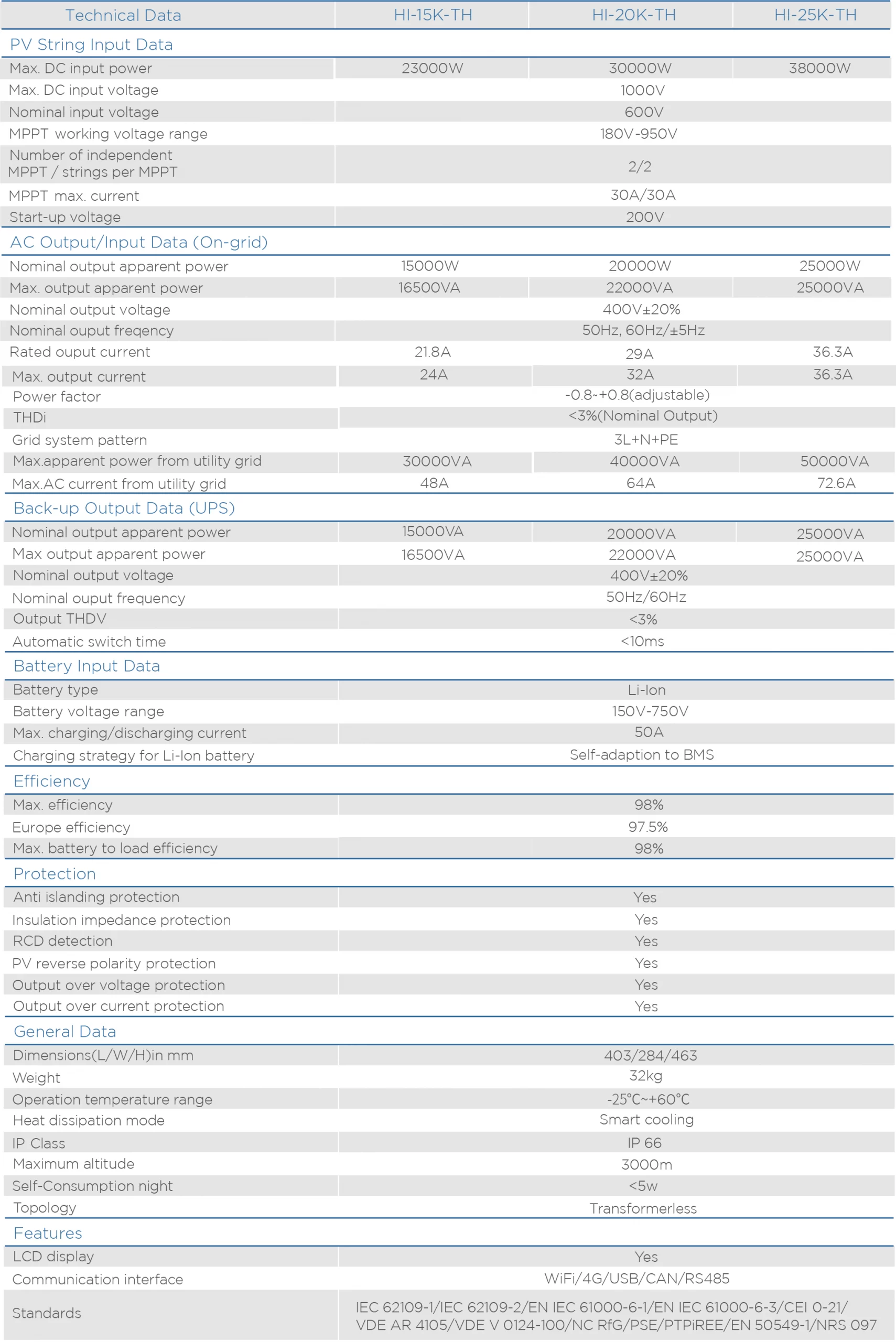
Task: Click the 38000W max DC input value
Action: tap(819, 69)
